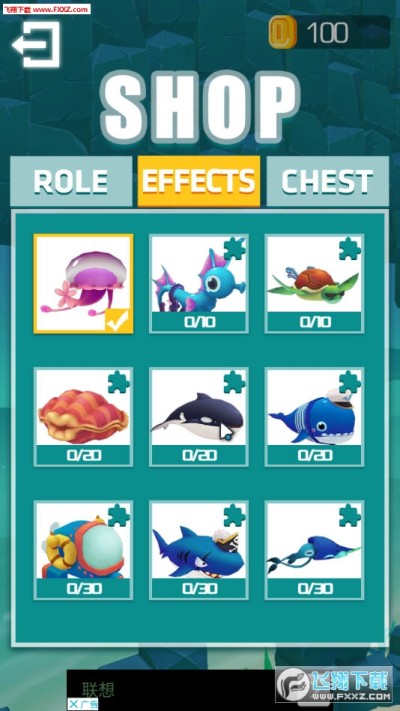Click the exit back arrow icon
This screenshot has height=711, width=400.
coord(36,44)
